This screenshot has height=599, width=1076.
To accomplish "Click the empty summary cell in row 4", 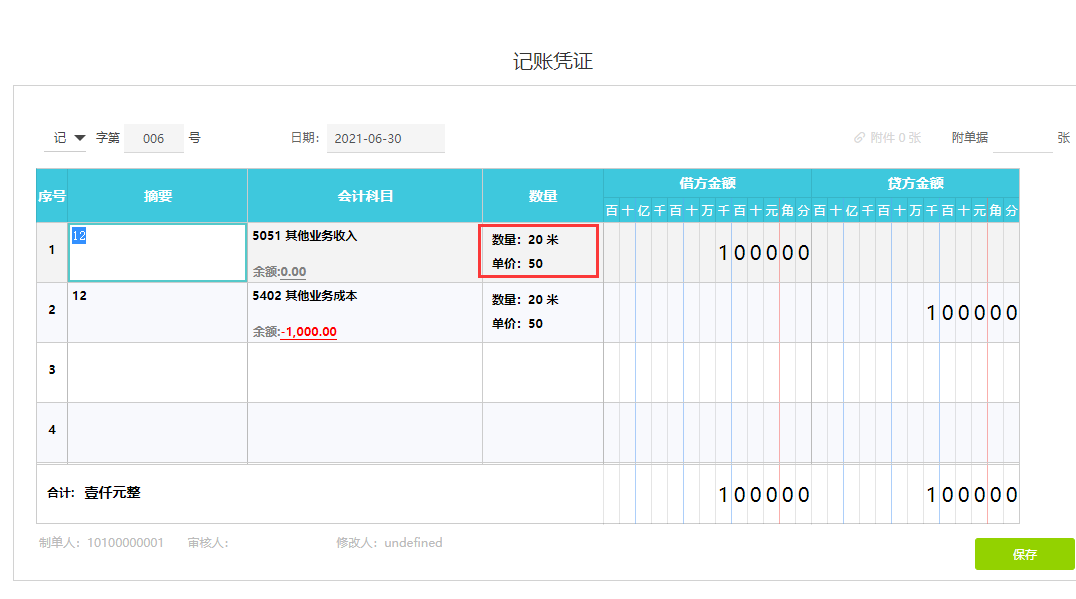I will 157,432.
